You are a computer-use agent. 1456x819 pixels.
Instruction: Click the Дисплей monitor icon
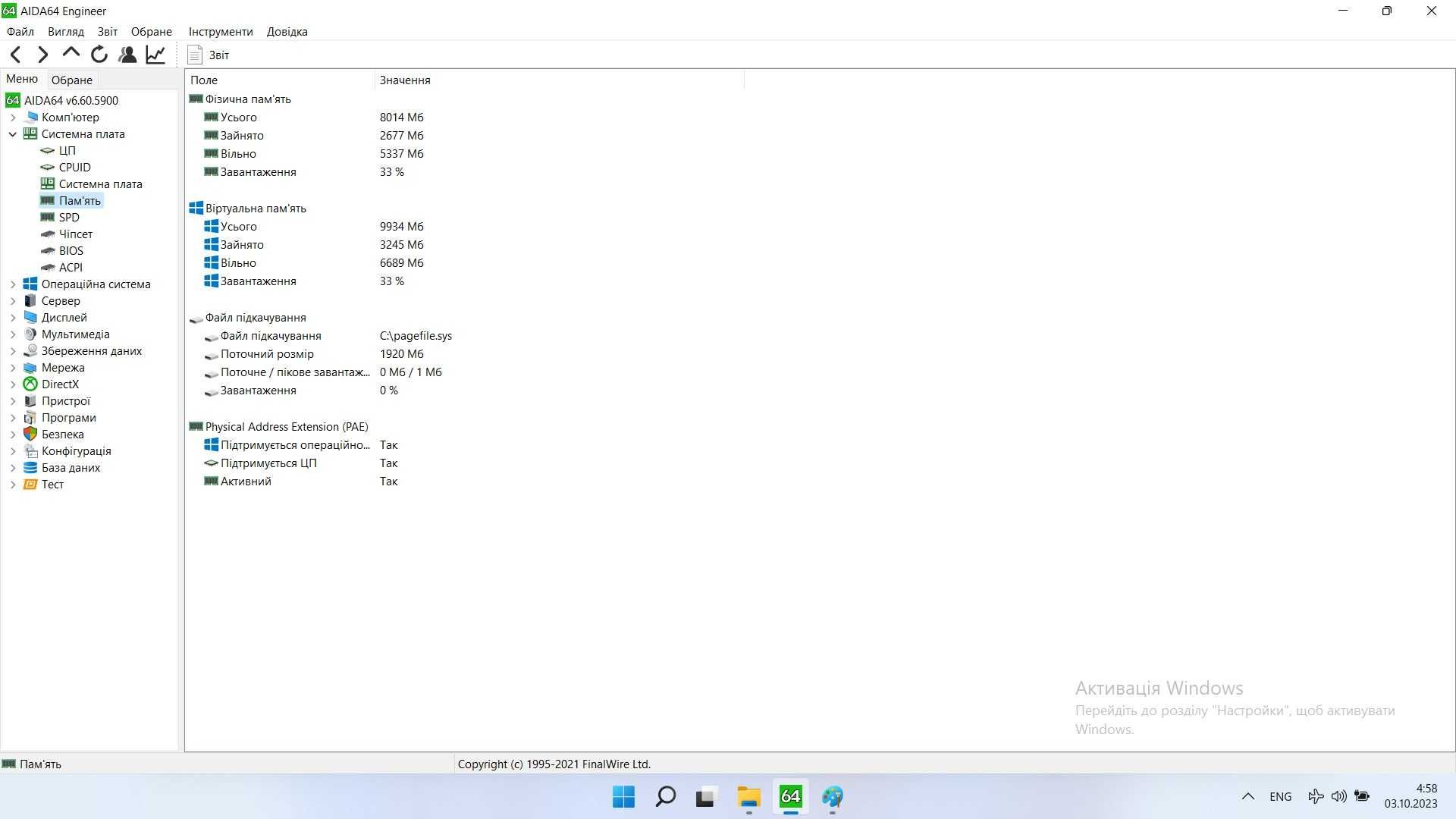coord(30,318)
